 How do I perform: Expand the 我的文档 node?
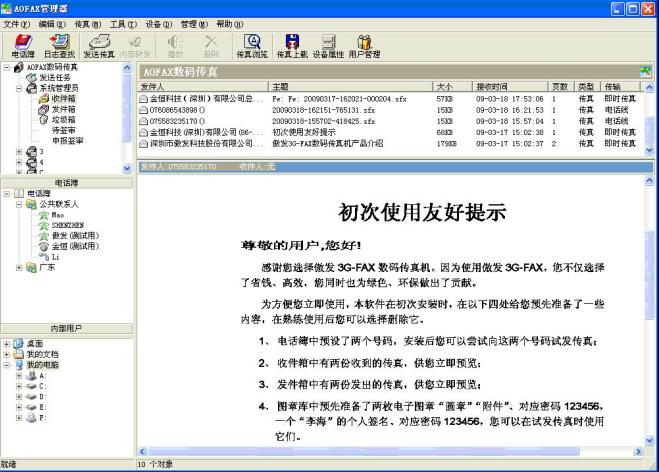(7, 354)
